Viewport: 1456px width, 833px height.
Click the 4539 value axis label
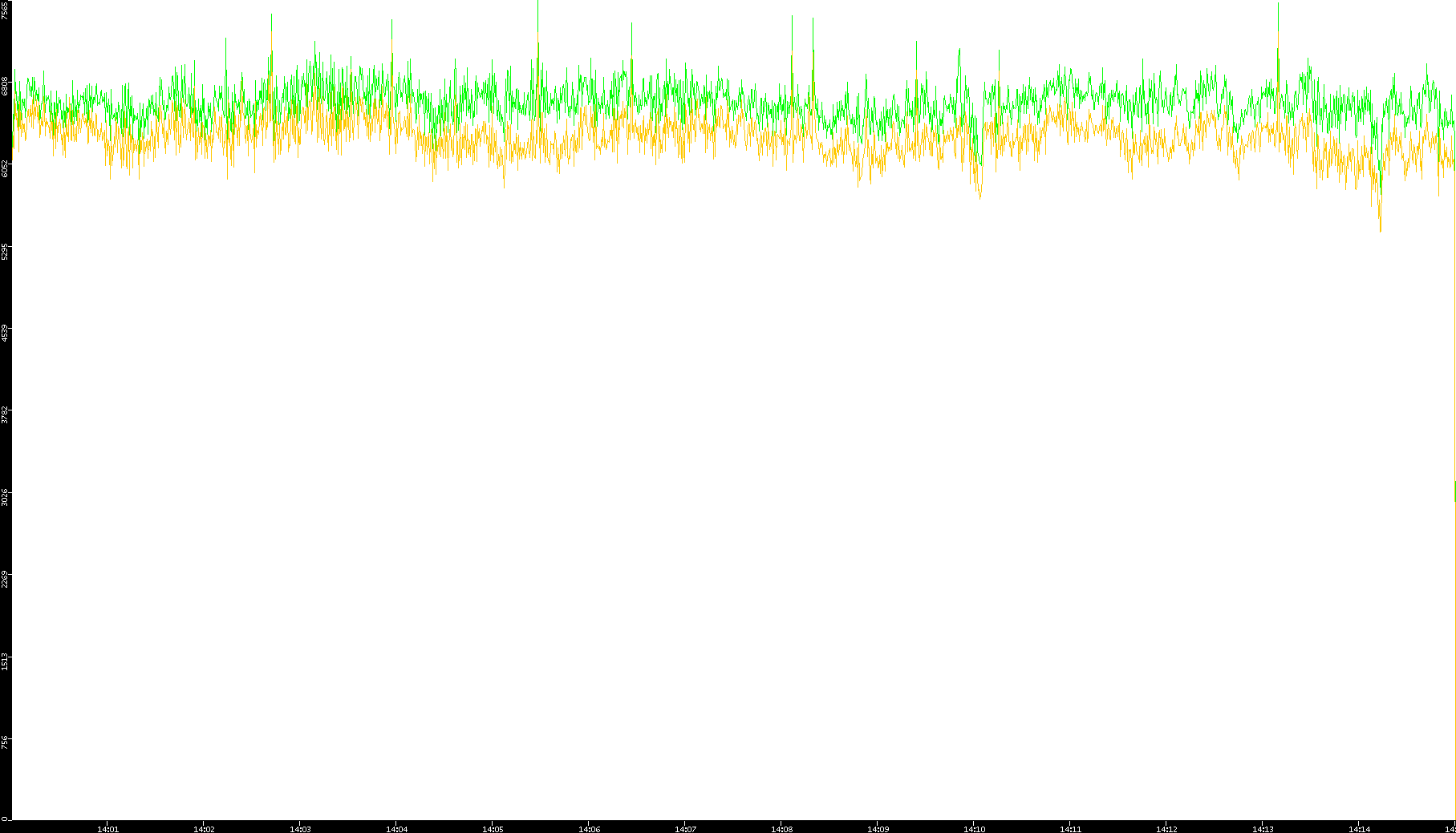click(6, 333)
